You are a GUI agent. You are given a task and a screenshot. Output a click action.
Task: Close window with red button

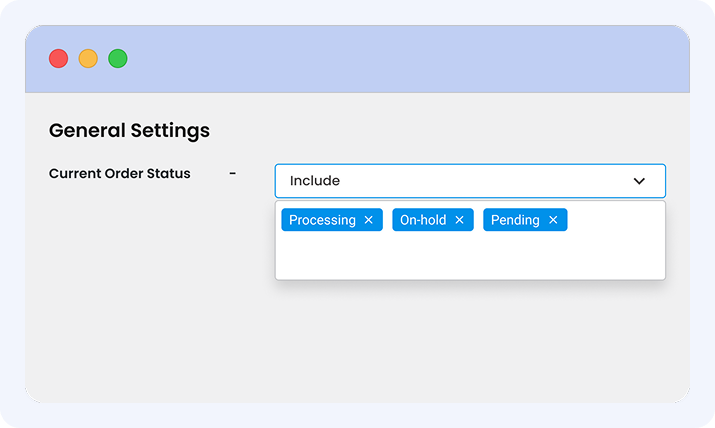[58, 58]
